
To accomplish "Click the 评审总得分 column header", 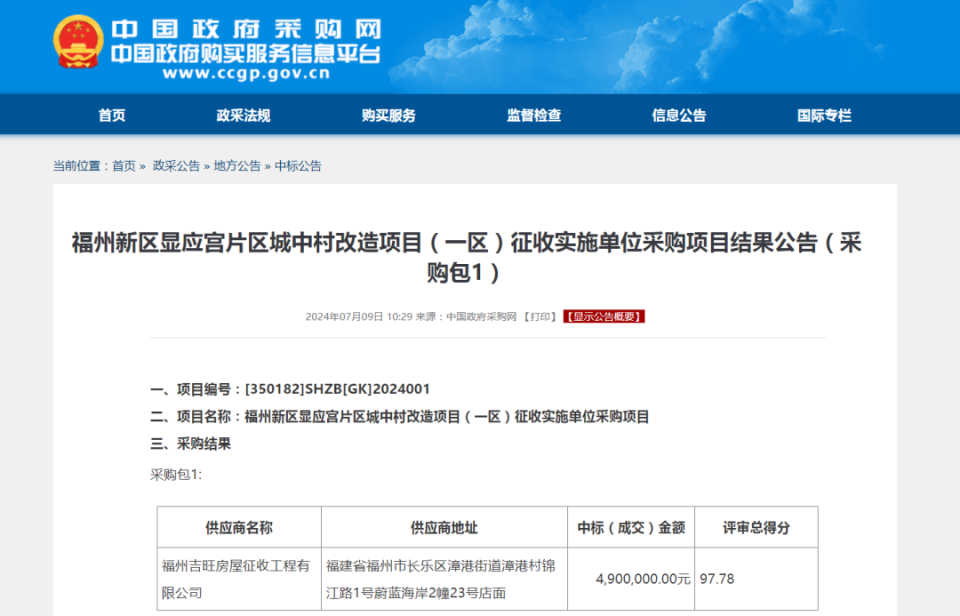I will (756, 527).
